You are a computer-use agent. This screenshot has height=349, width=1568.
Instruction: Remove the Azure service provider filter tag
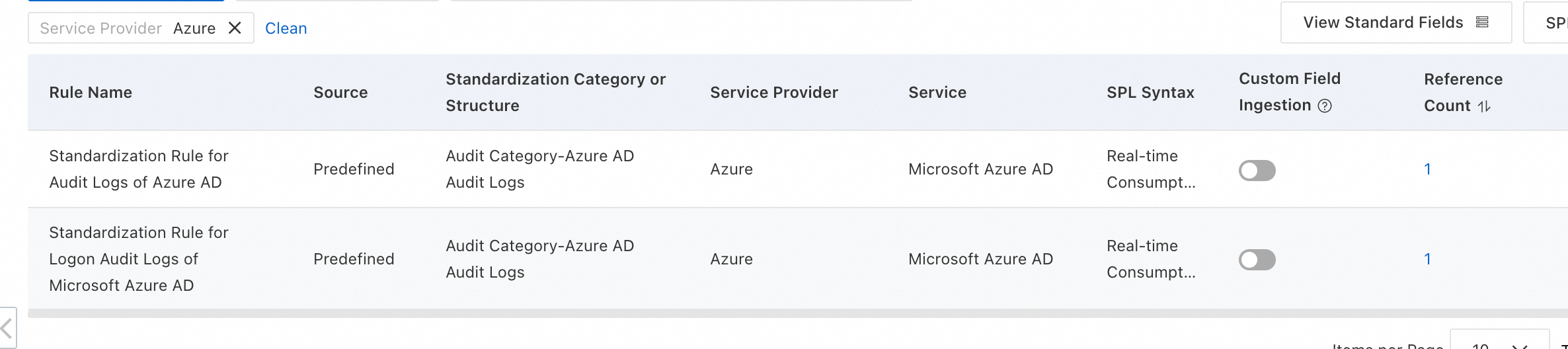coord(235,28)
